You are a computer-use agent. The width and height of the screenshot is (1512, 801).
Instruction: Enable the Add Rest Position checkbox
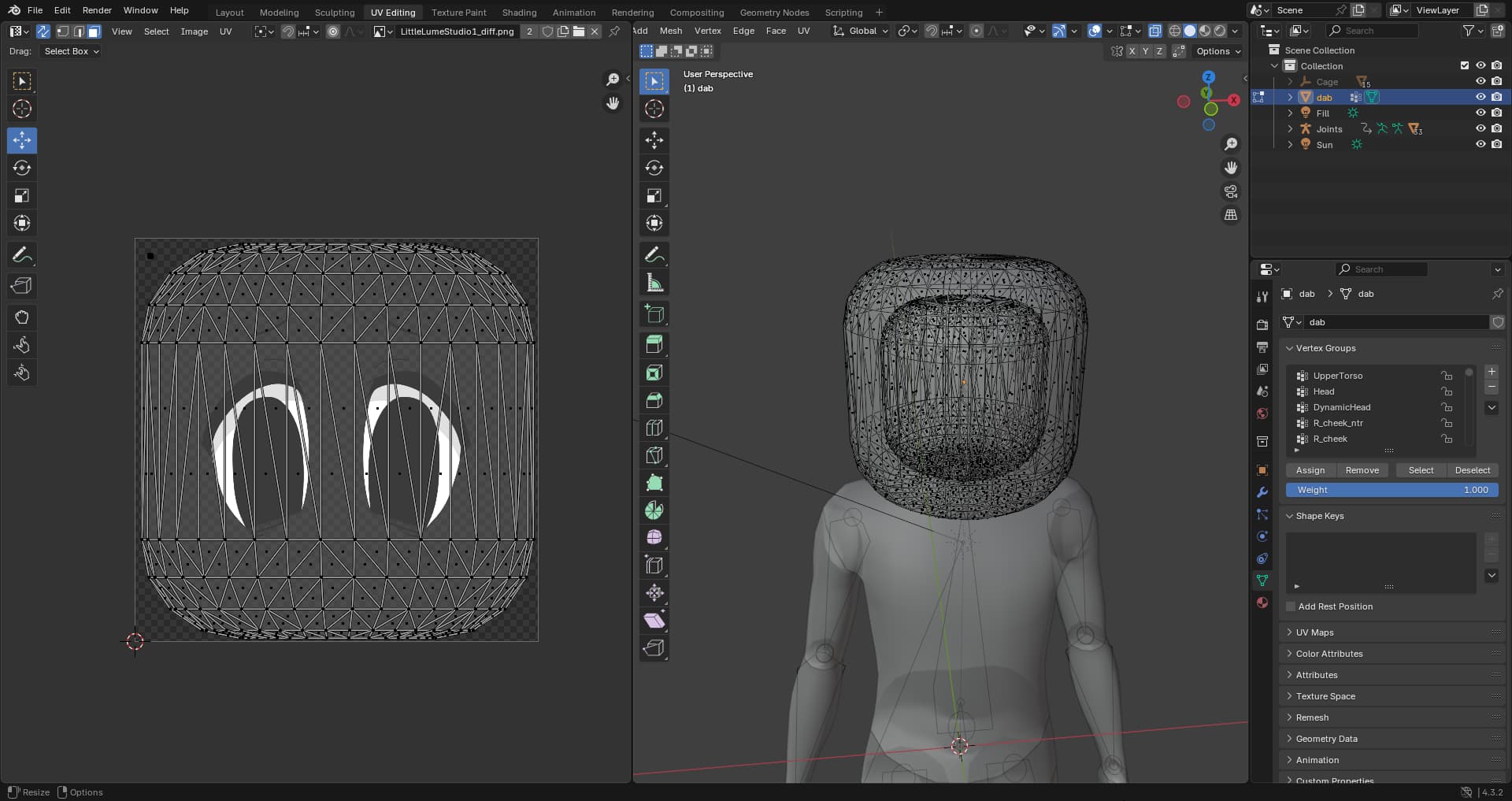(1291, 606)
